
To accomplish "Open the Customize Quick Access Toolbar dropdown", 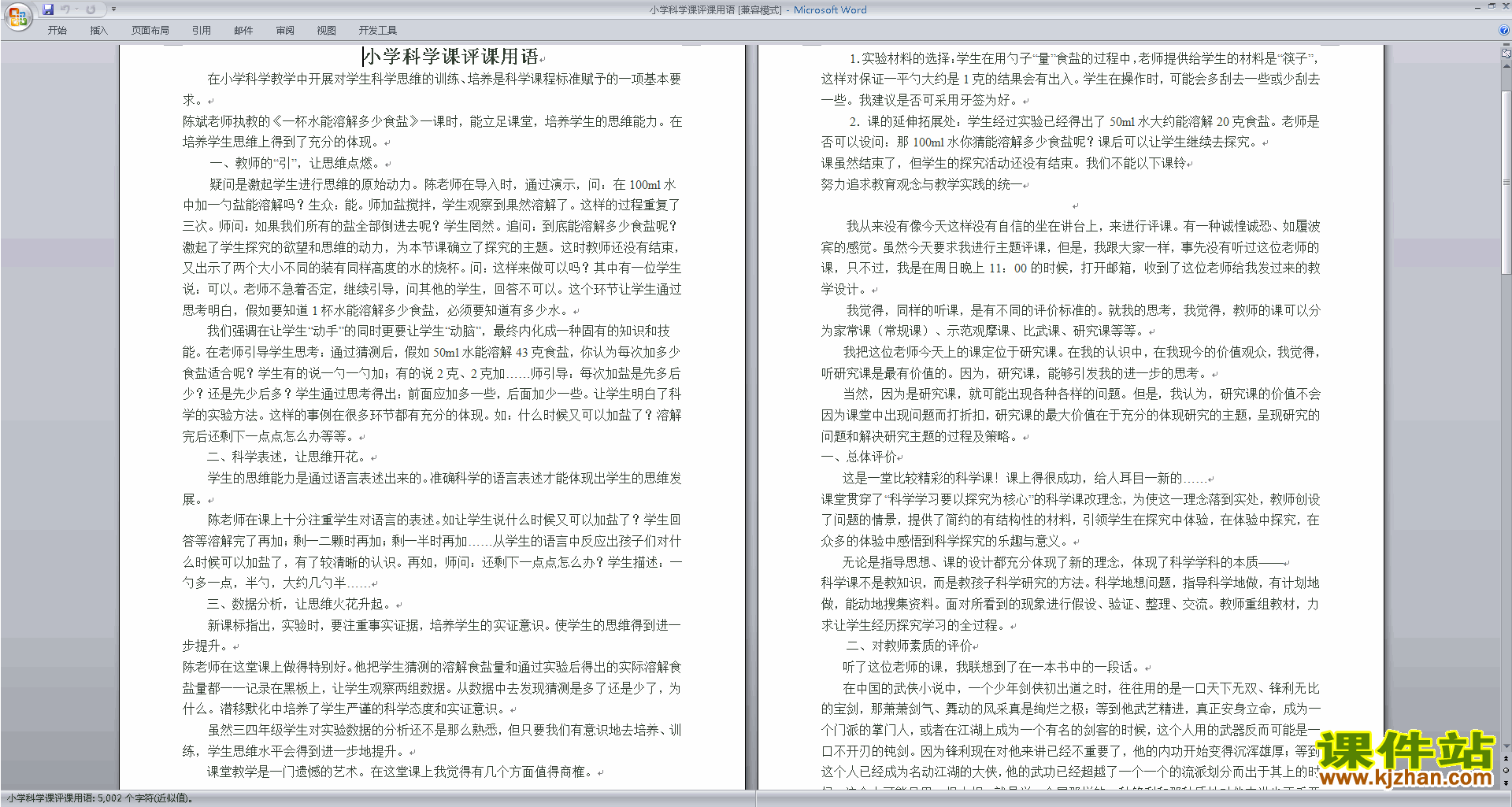I will click(113, 9).
